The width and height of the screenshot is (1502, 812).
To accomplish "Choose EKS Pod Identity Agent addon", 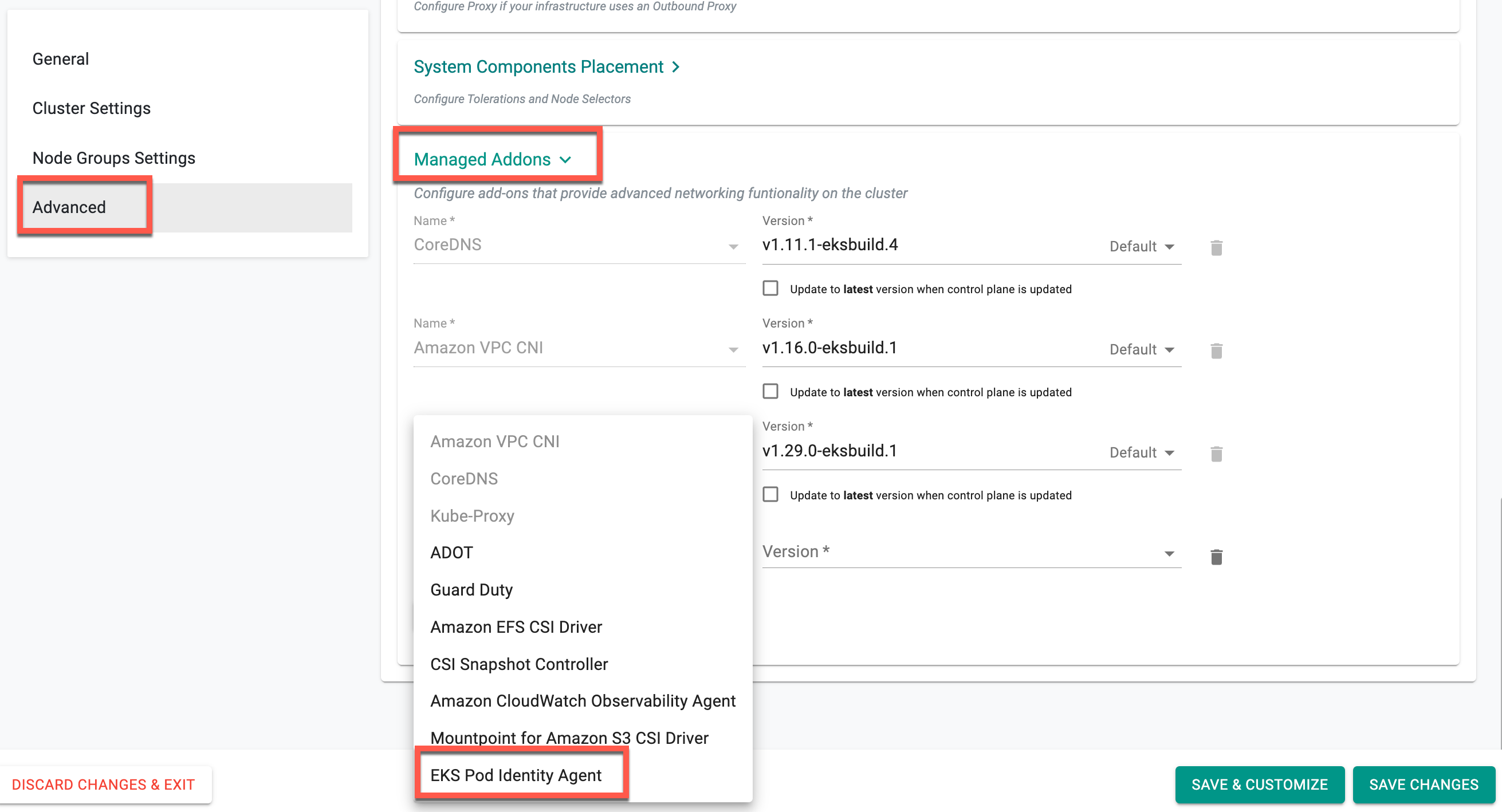I will tap(583, 776).
